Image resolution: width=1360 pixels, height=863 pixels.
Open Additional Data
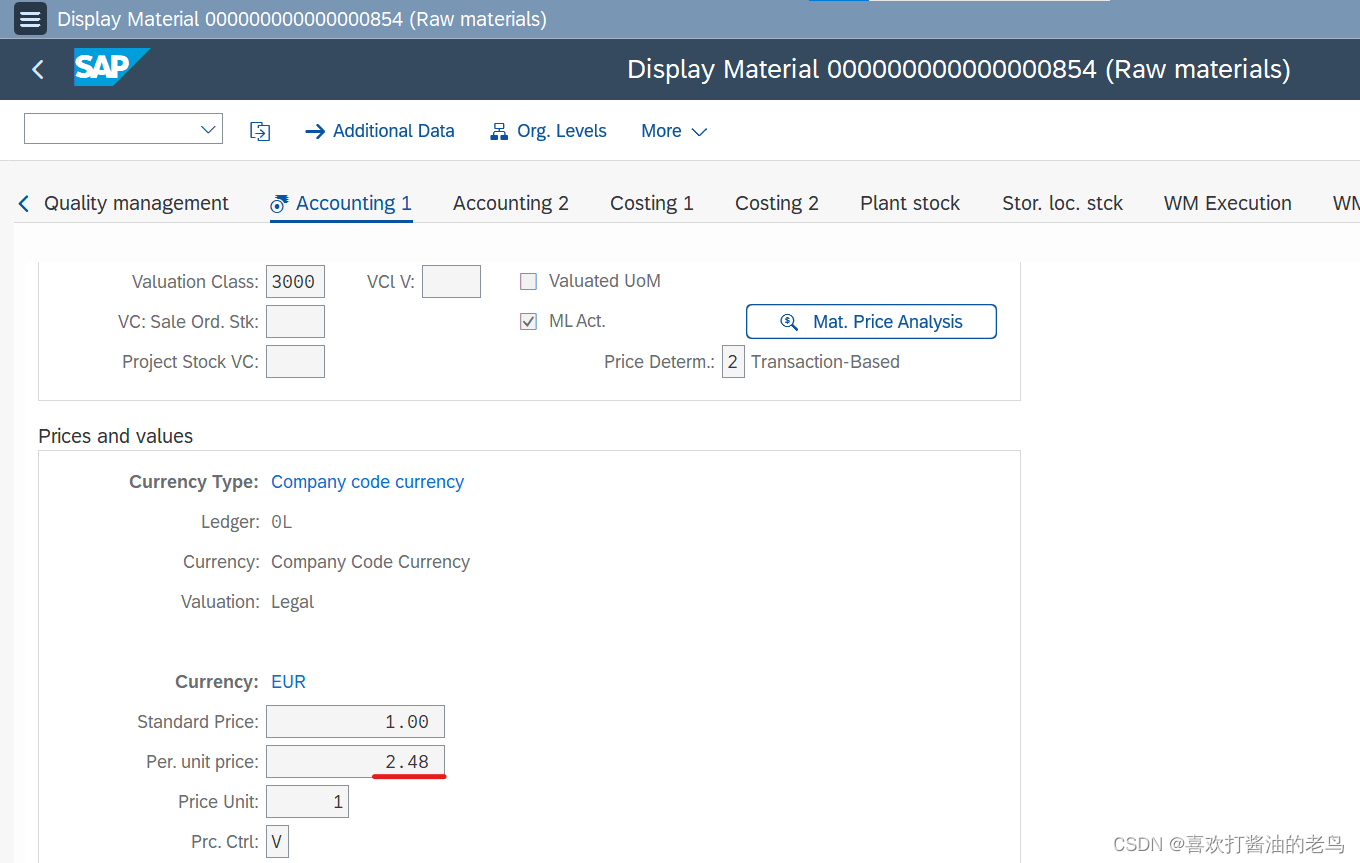pos(380,131)
